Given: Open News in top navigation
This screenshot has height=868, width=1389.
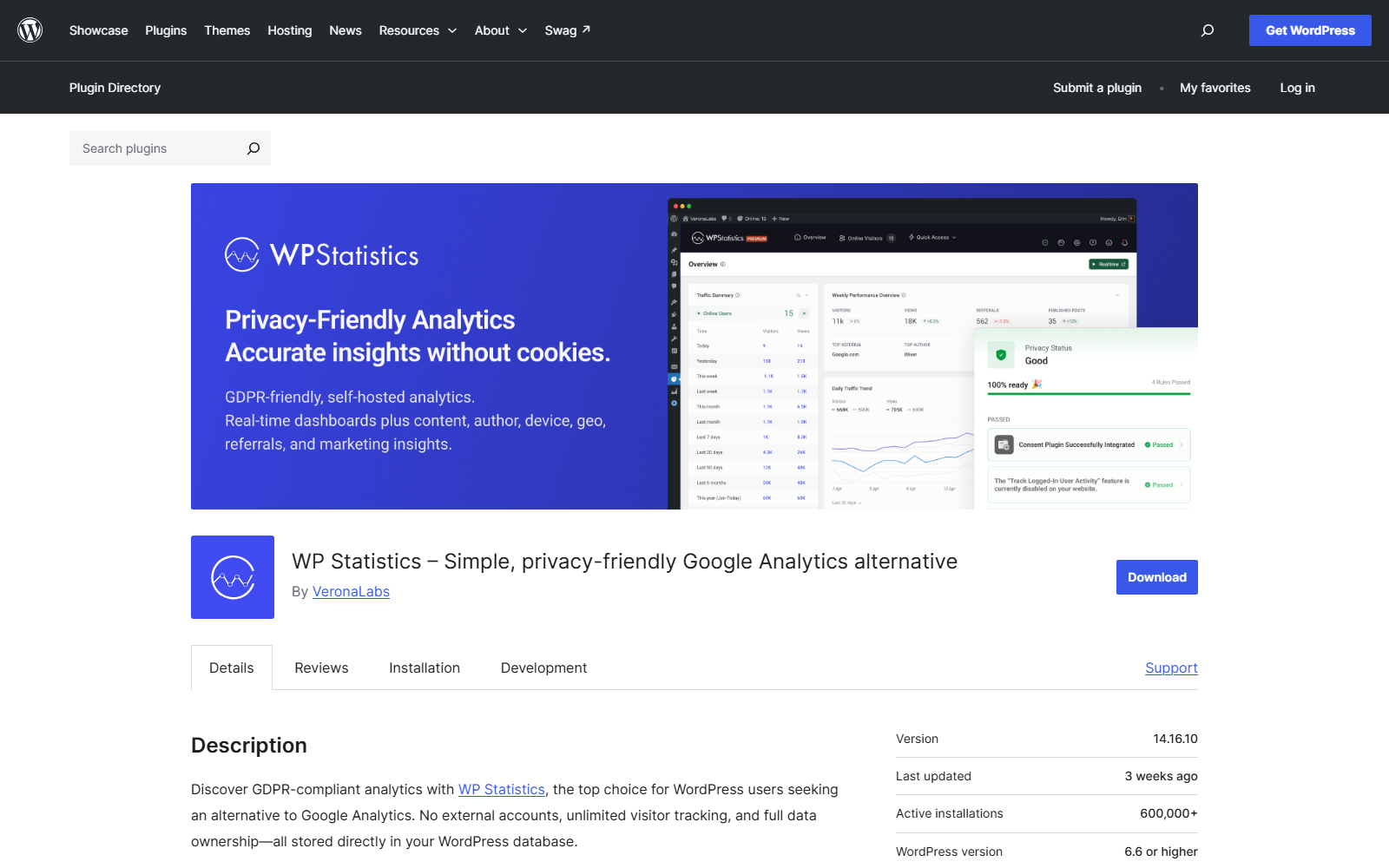Looking at the screenshot, I should click(x=346, y=30).
